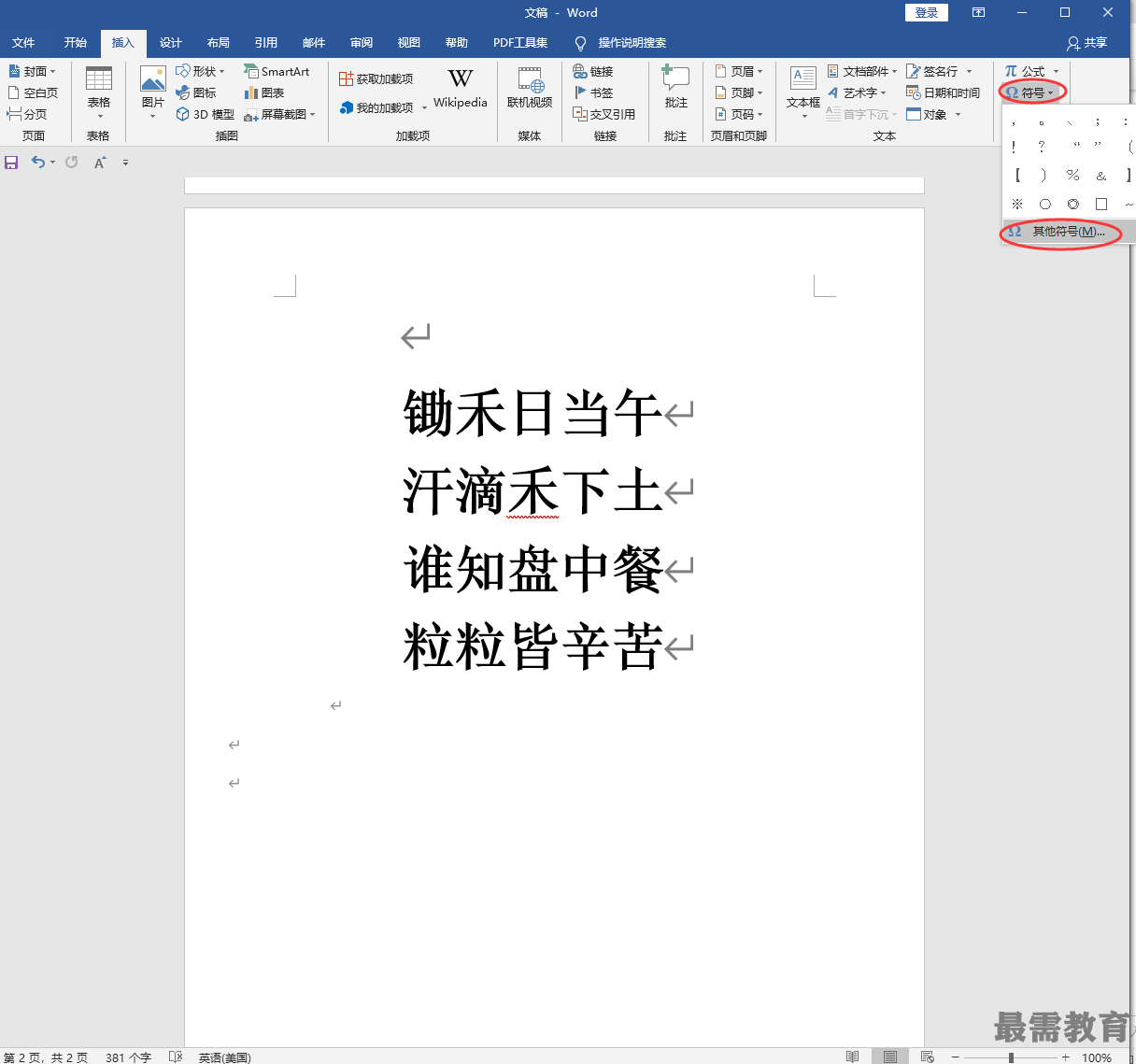This screenshot has height=1064, width=1136.
Task: Insert 日期和时间 date and time
Action: coord(943,92)
